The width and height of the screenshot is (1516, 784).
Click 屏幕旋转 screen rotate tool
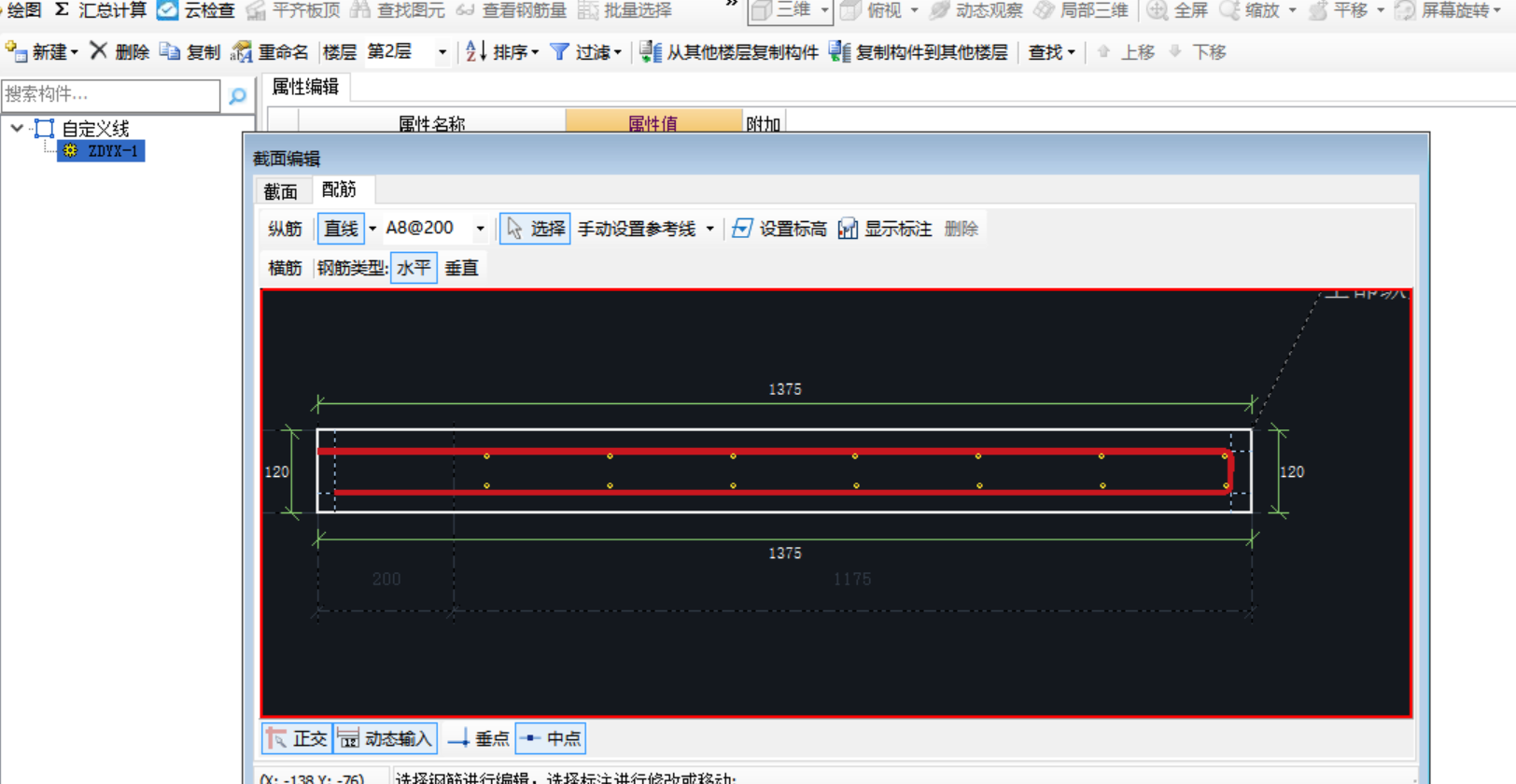[1442, 10]
